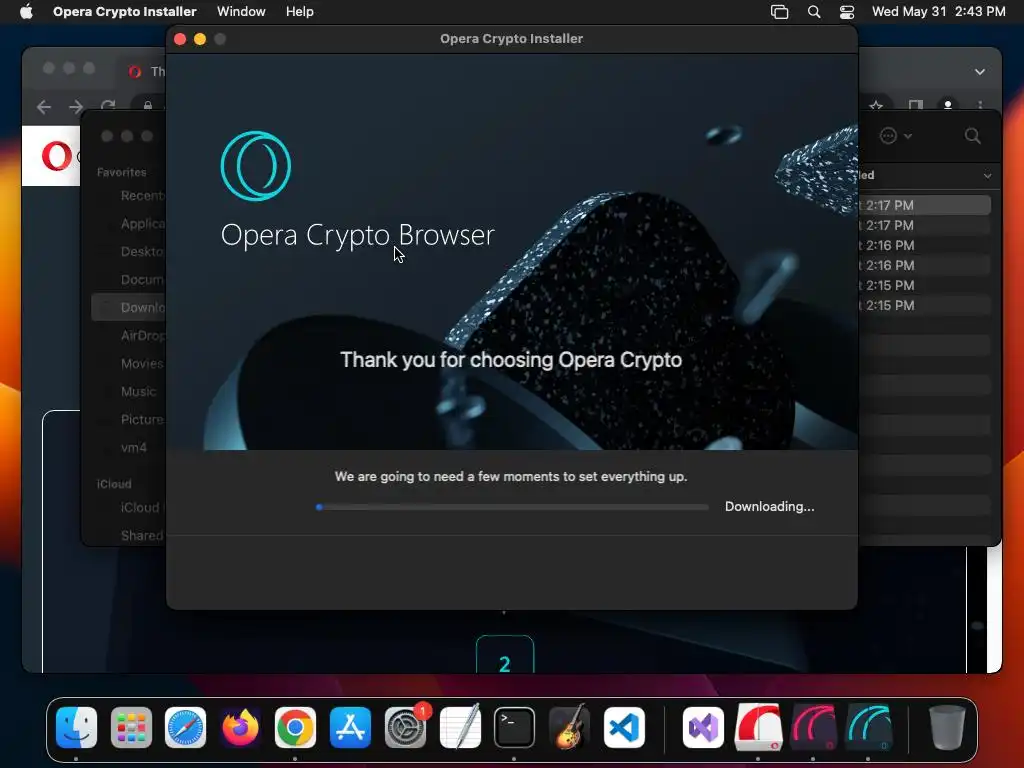Click Back arrow in the Chrome window
The height and width of the screenshot is (768, 1024).
tap(44, 106)
